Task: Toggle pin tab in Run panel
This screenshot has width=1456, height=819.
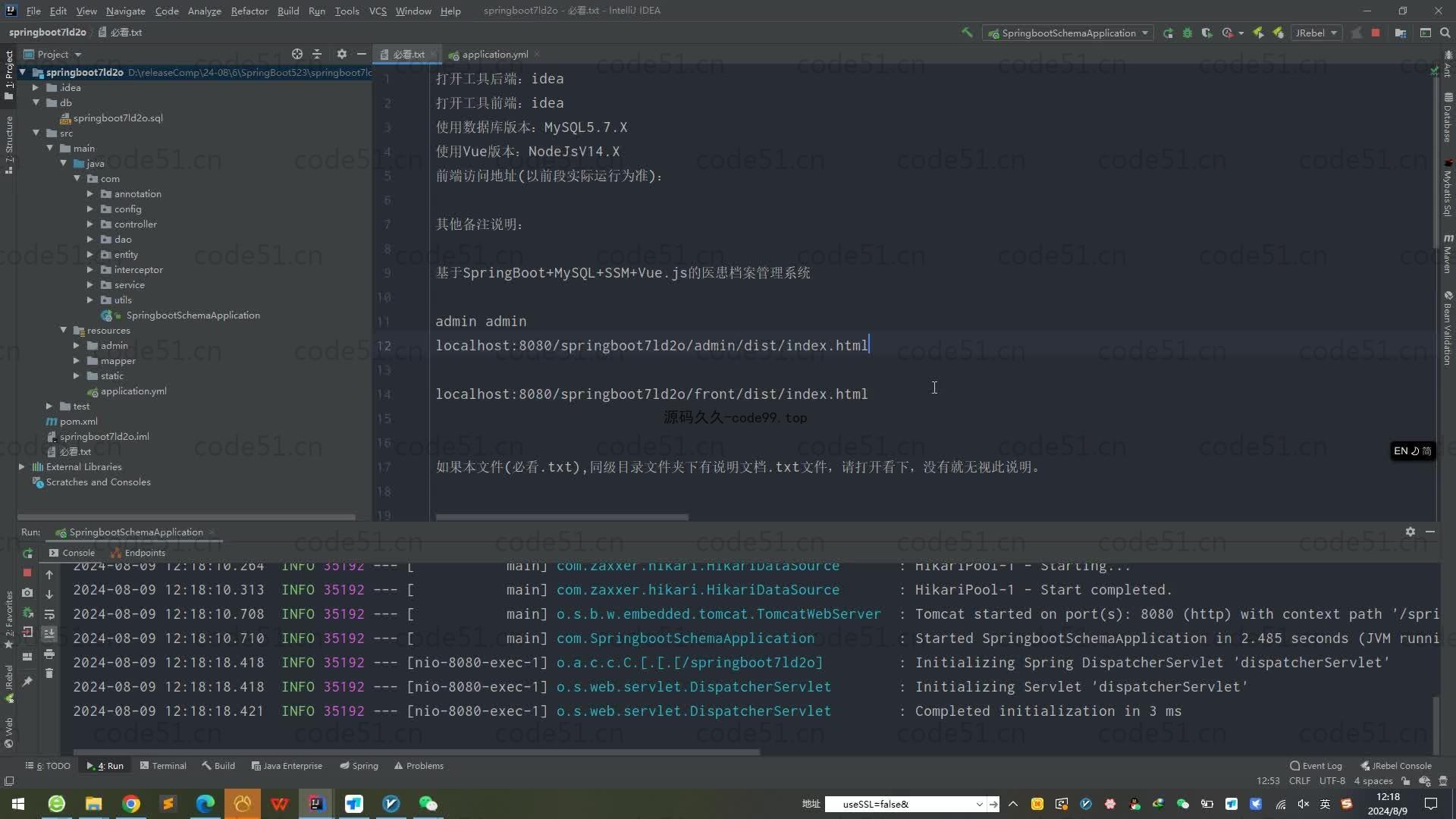Action: 27,682
